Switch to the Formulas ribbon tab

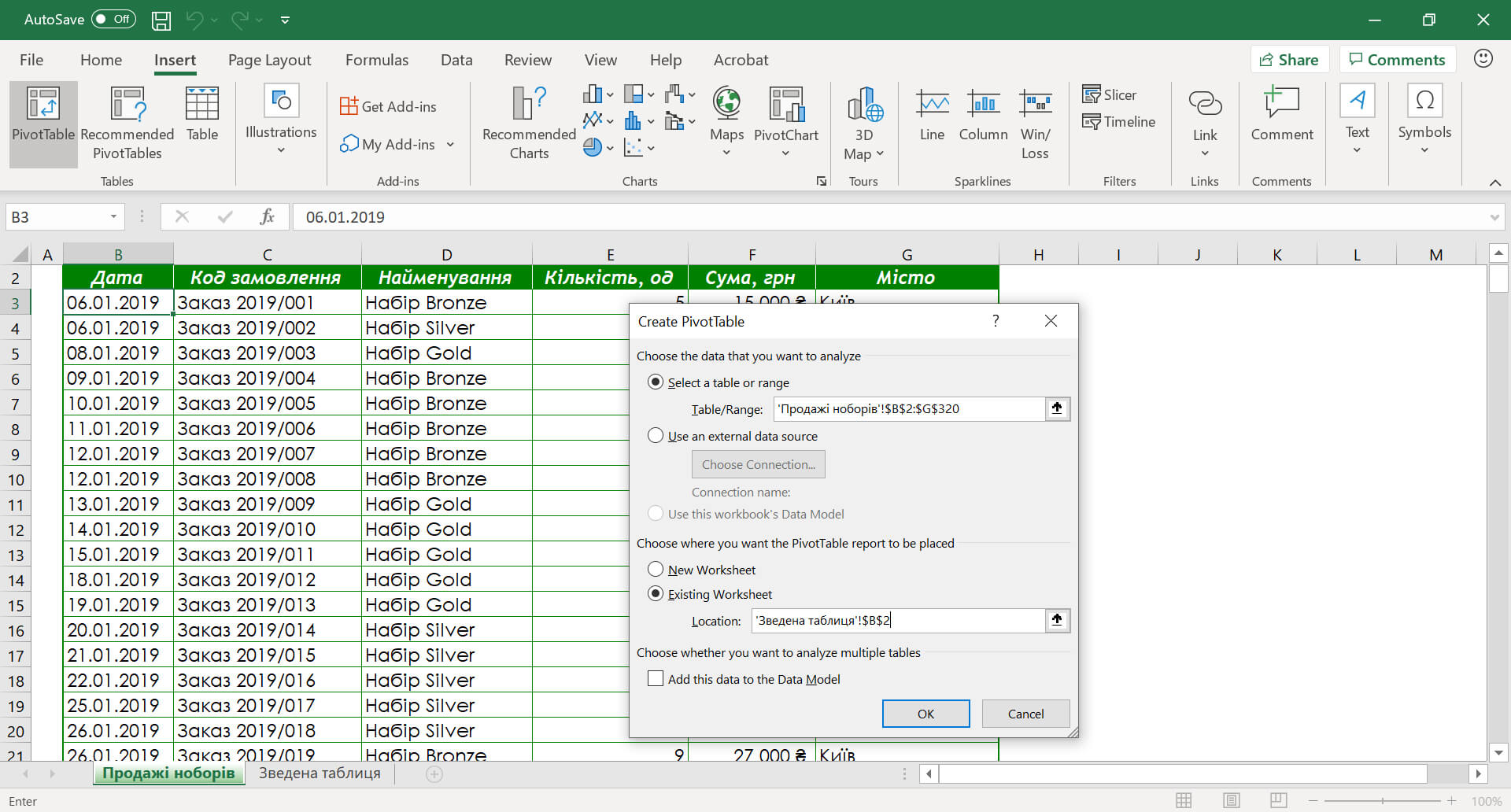coord(377,60)
